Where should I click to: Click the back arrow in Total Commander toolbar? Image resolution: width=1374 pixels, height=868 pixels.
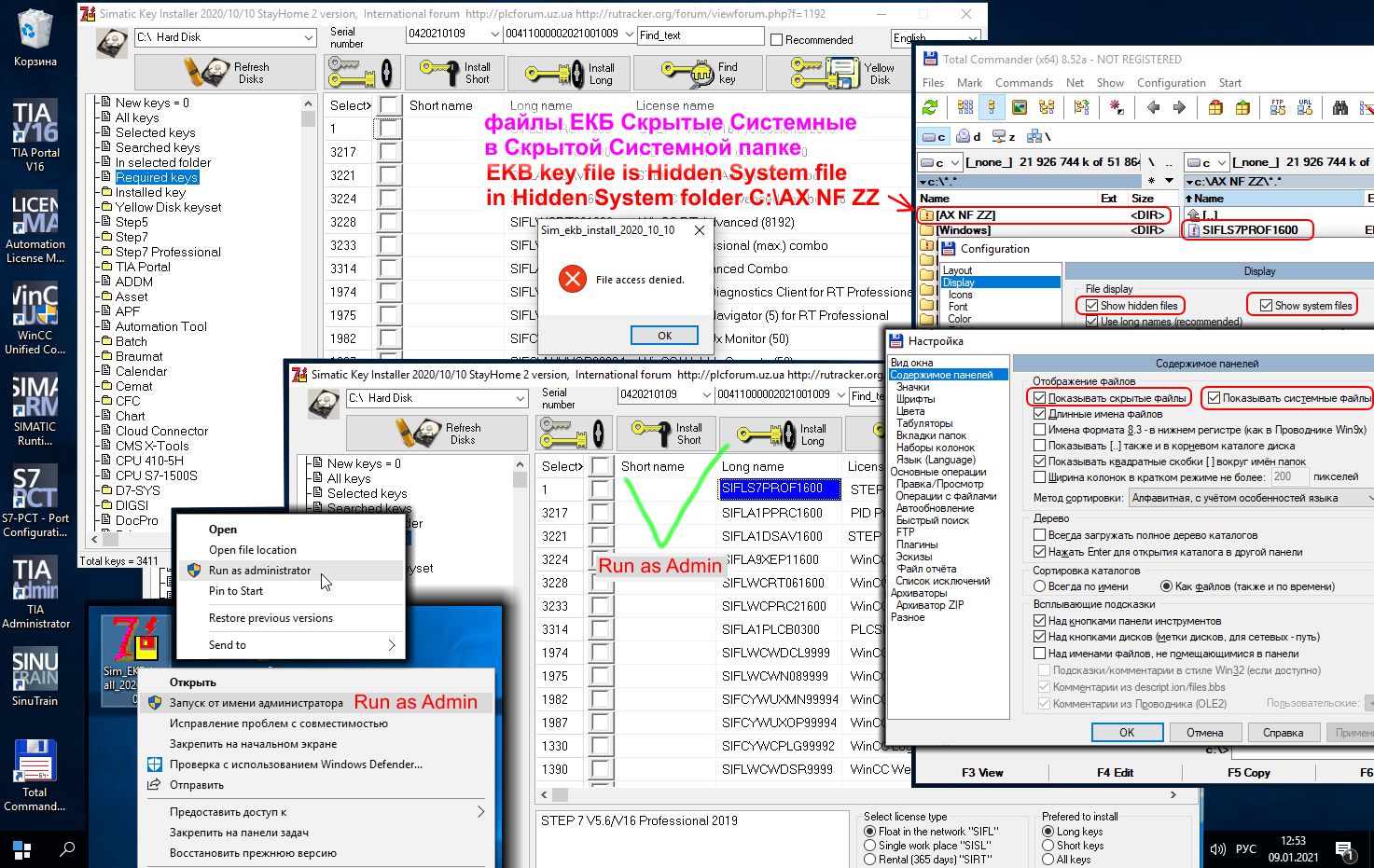coord(1153,108)
